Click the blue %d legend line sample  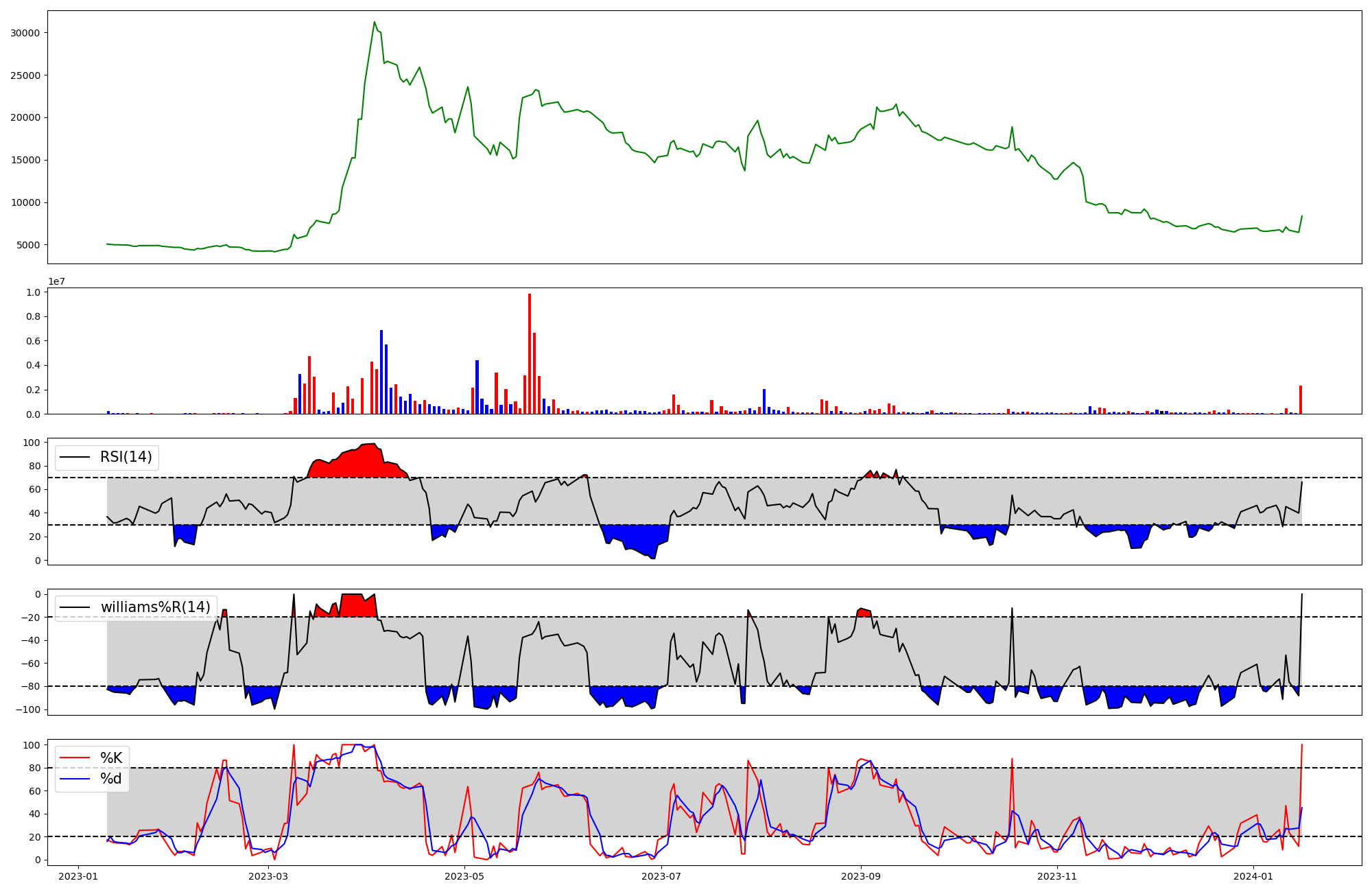[75, 779]
